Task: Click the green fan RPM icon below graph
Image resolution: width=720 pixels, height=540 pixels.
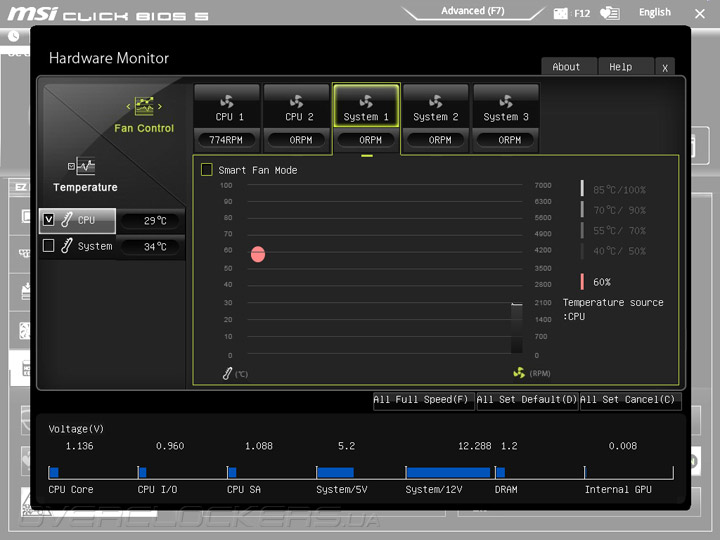Action: coord(519,373)
